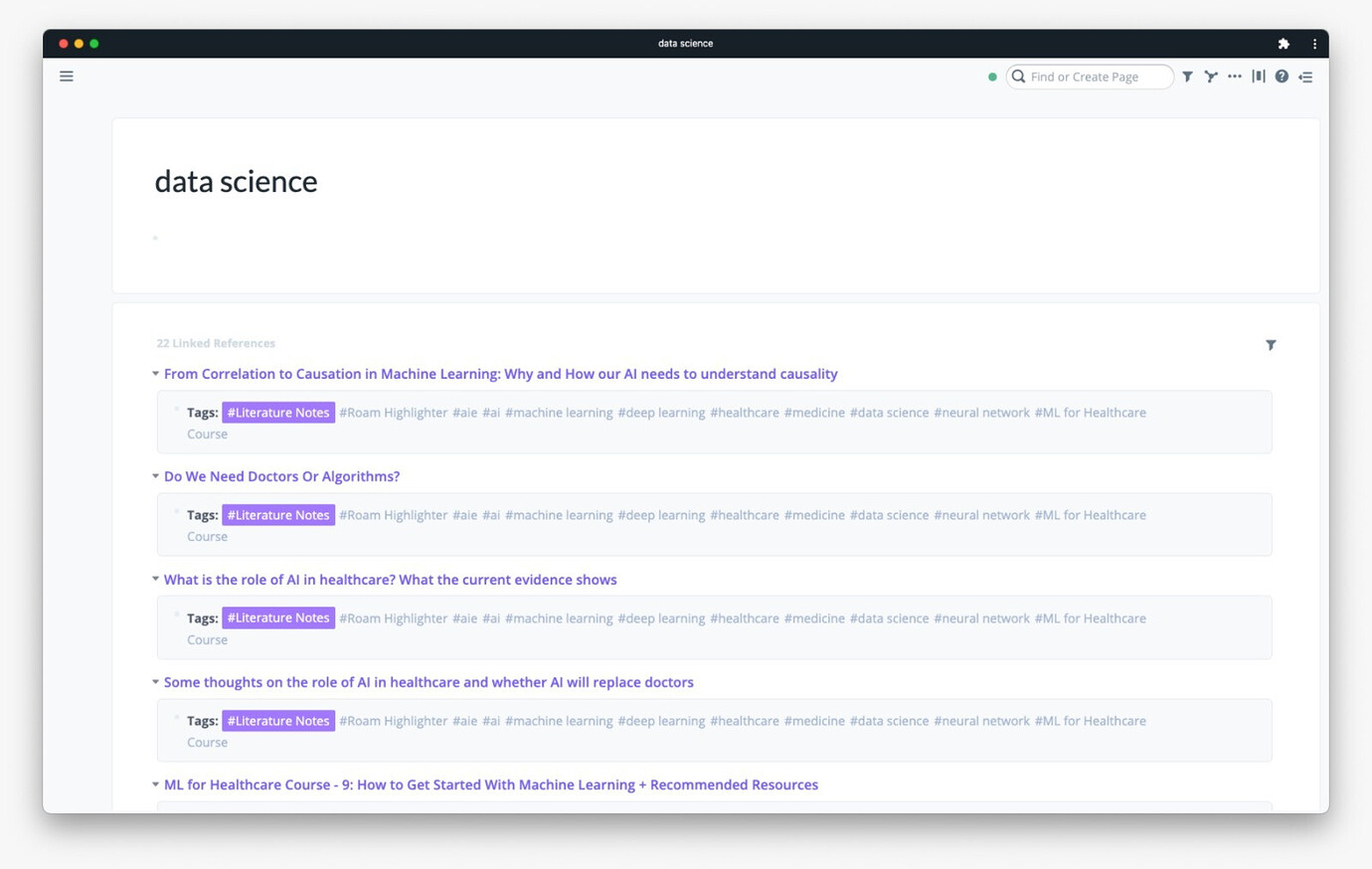The height and width of the screenshot is (869, 1372).
Task: Click the ellipsis more options icon
Action: pos(1234,77)
